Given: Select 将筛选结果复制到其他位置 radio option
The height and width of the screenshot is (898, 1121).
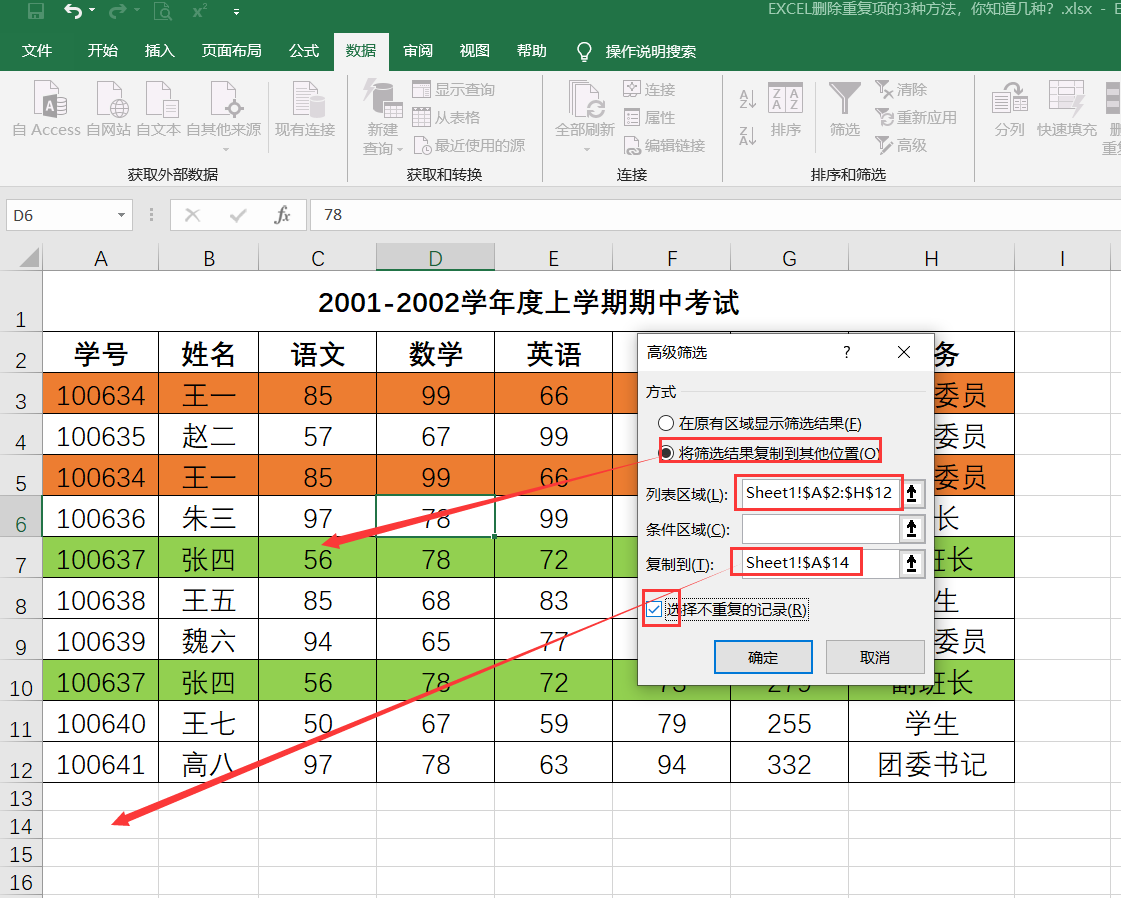Looking at the screenshot, I should pyautogui.click(x=666, y=453).
